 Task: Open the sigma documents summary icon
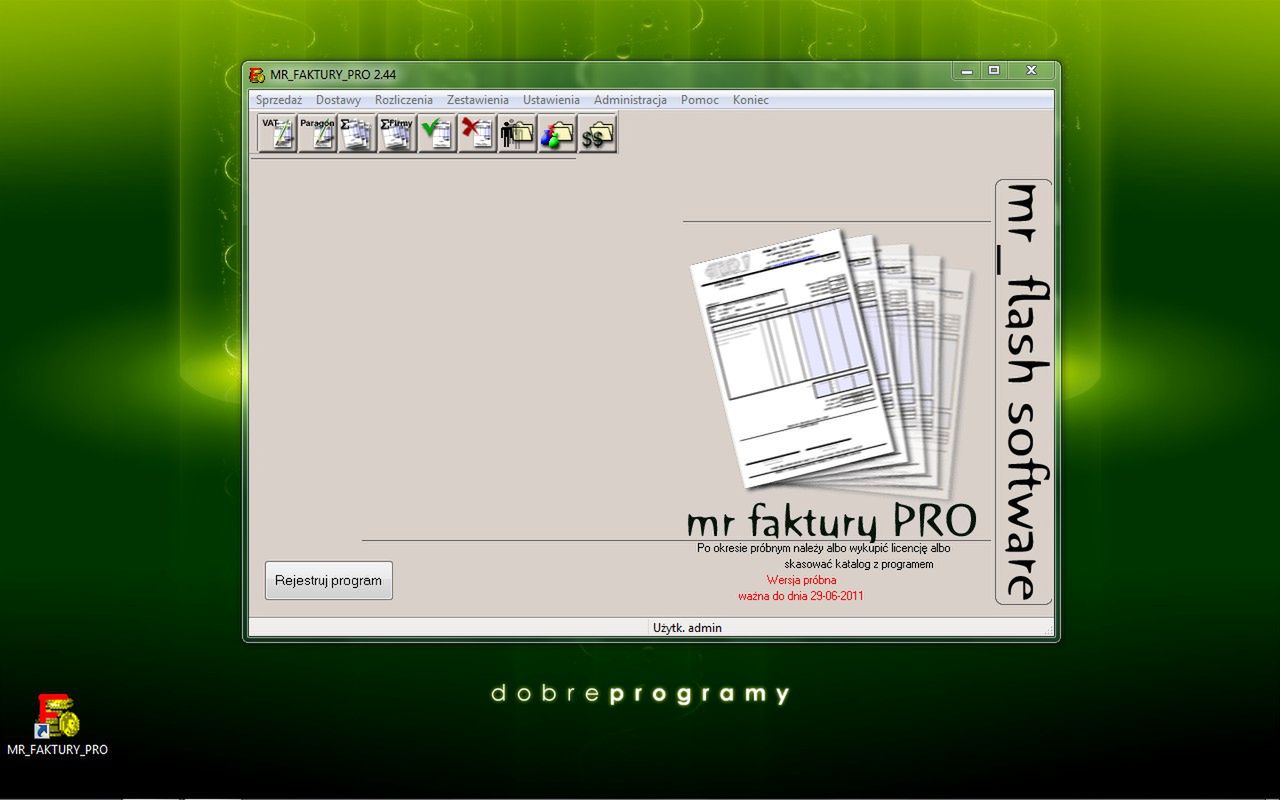coord(357,133)
